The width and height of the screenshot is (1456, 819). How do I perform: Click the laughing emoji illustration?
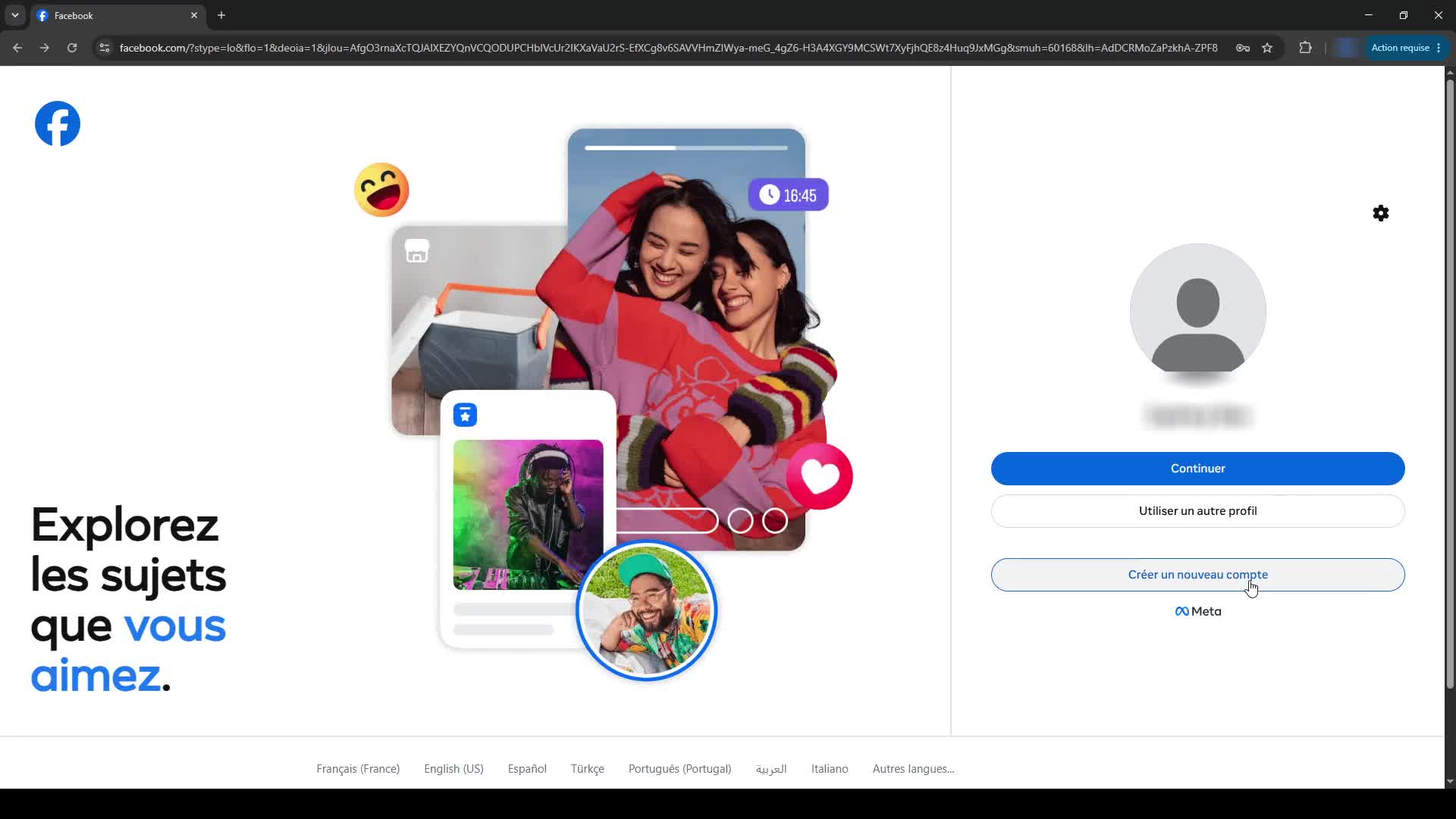381,190
